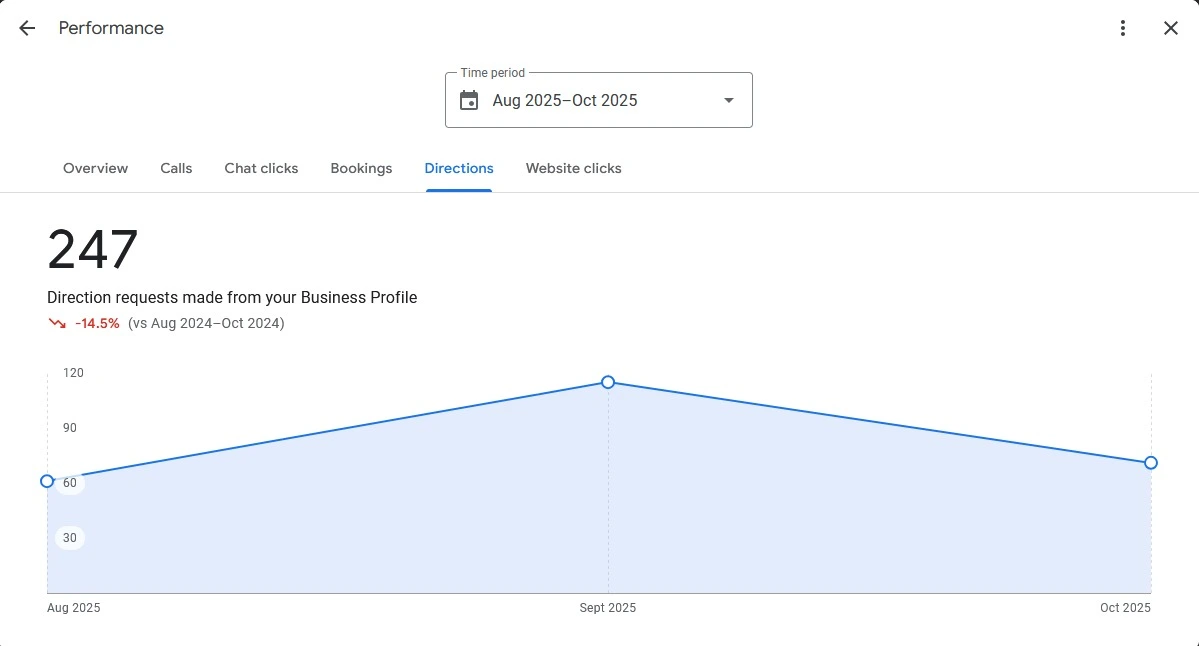Go back using the arrow icon
The width and height of the screenshot is (1199, 646).
(27, 28)
